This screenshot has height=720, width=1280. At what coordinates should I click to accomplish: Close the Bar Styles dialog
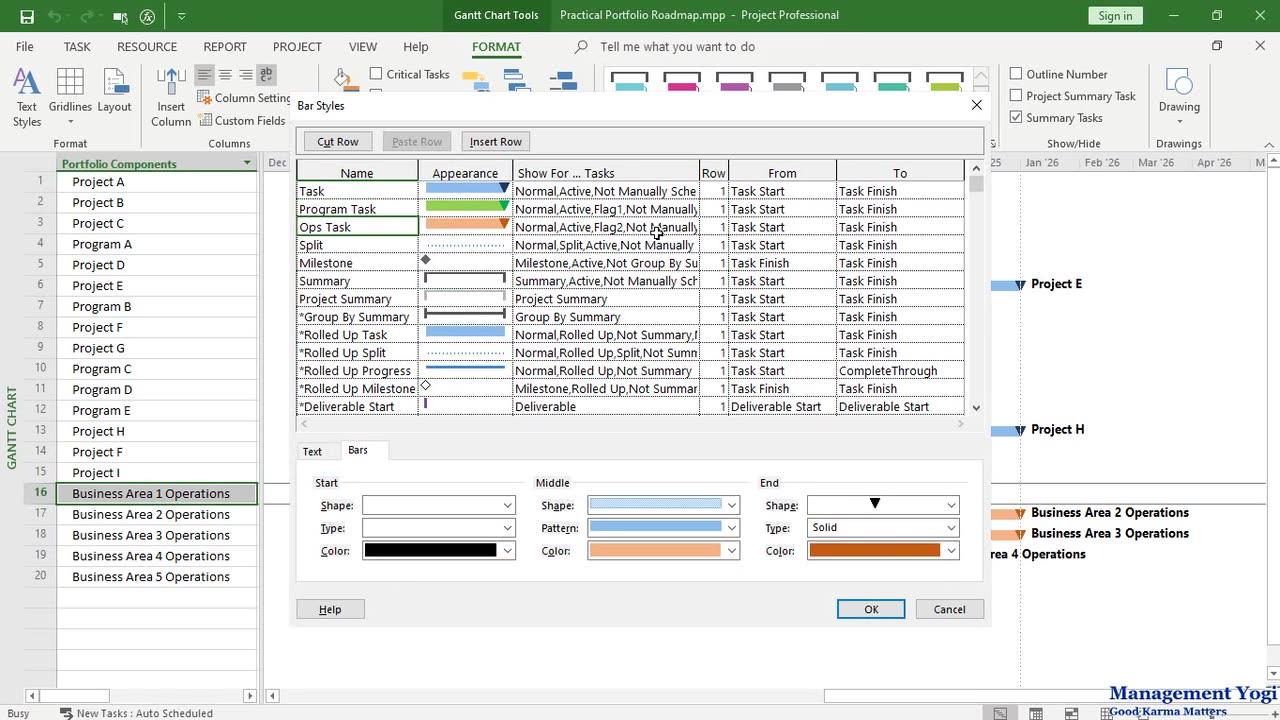[977, 105]
